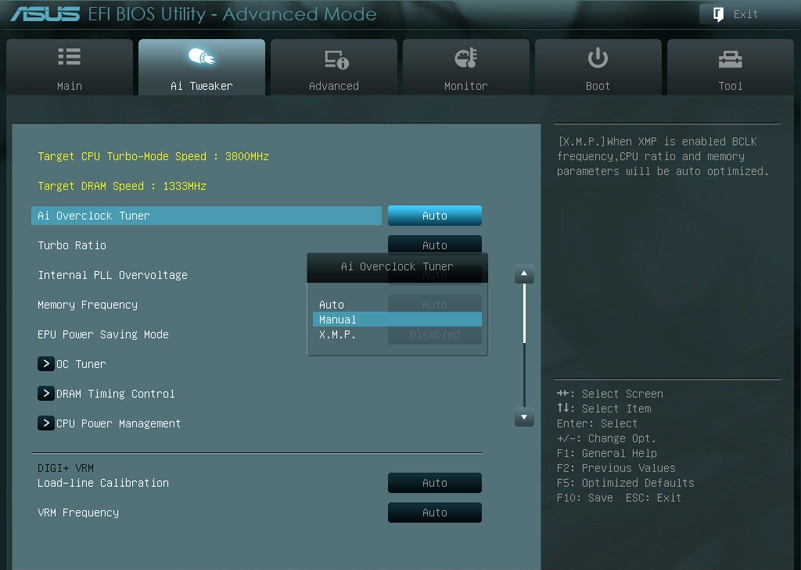
Task: Click the Boot tab power icon
Action: [597, 58]
